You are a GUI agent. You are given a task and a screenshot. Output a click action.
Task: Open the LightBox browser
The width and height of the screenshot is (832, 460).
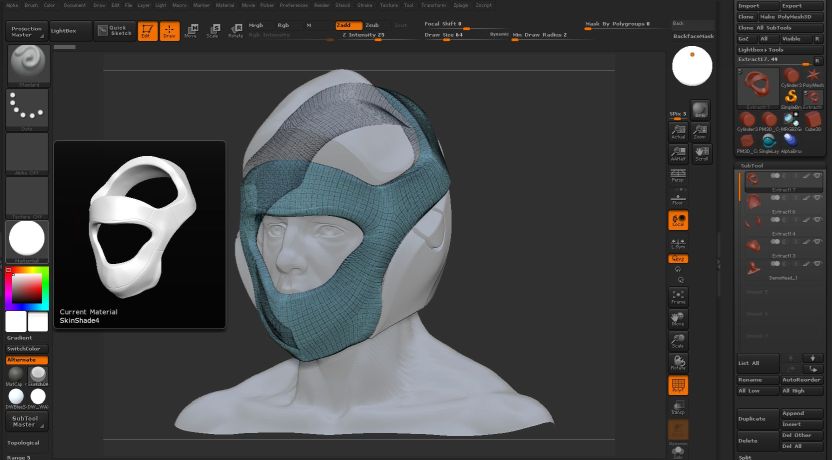point(69,31)
